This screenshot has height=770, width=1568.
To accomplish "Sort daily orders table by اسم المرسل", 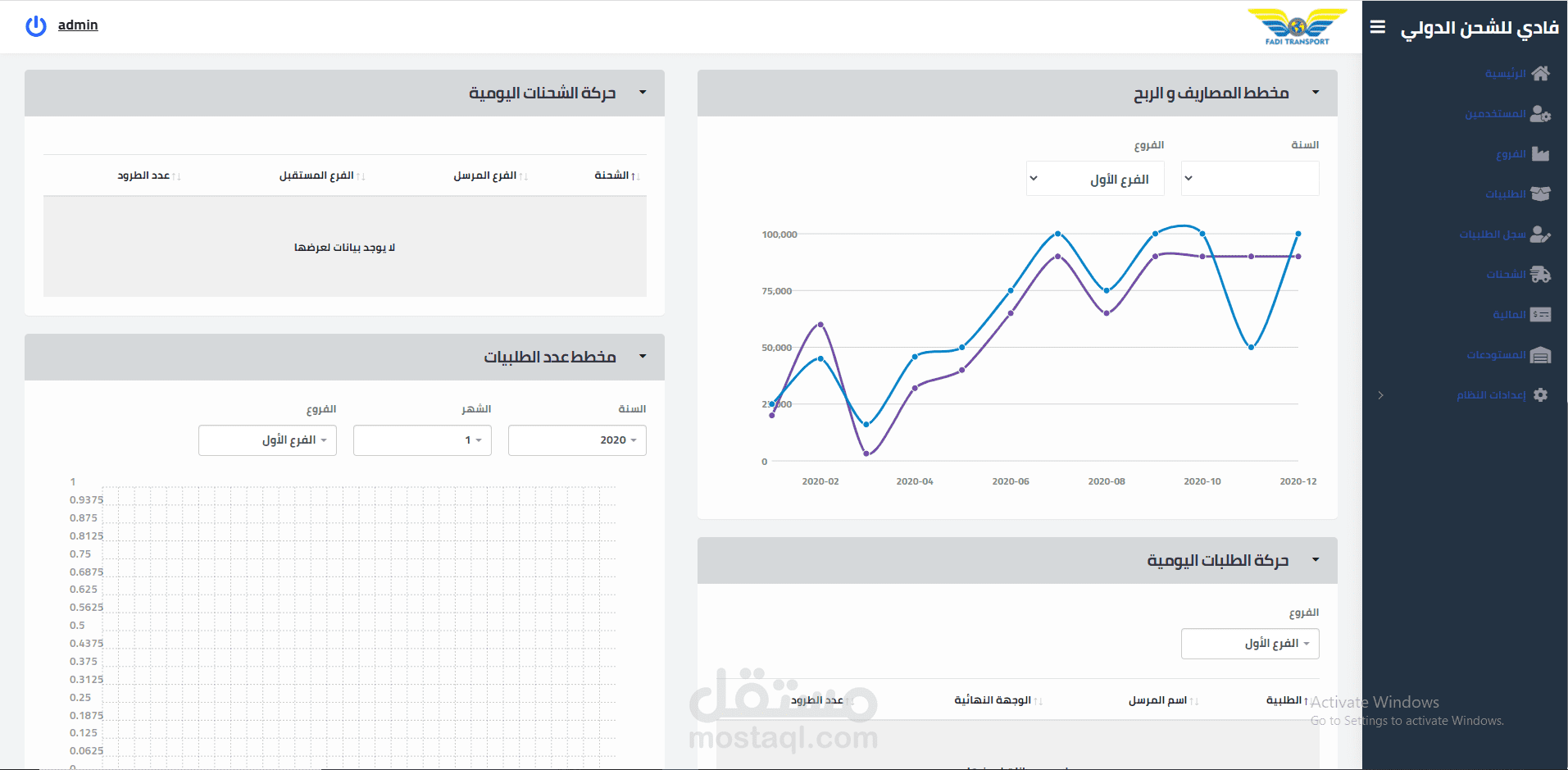I will 1162,700.
